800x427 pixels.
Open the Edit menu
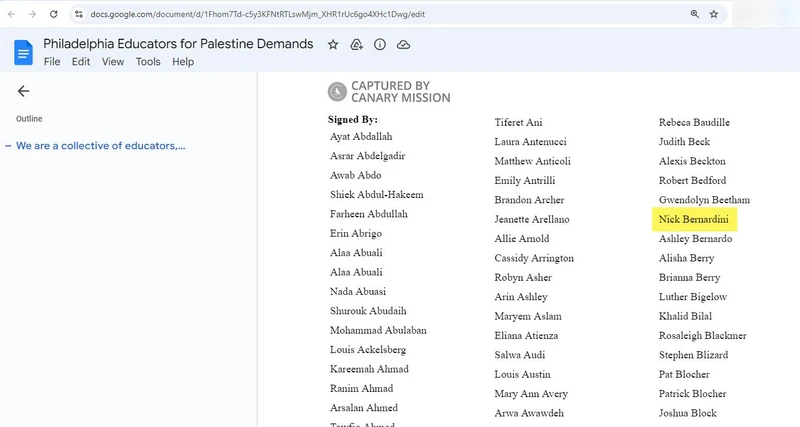tap(81, 62)
